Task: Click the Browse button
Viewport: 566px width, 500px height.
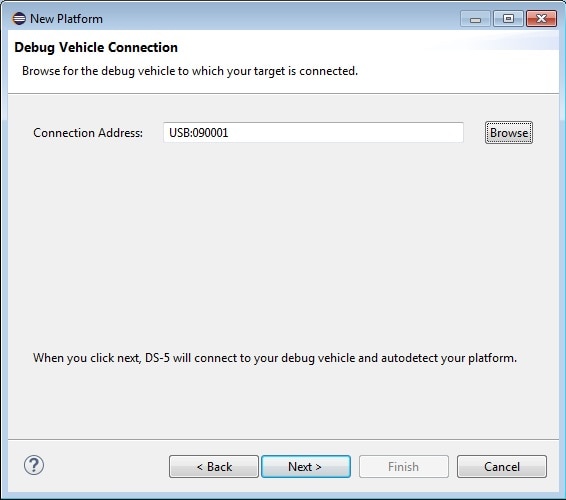Action: pyautogui.click(x=509, y=132)
